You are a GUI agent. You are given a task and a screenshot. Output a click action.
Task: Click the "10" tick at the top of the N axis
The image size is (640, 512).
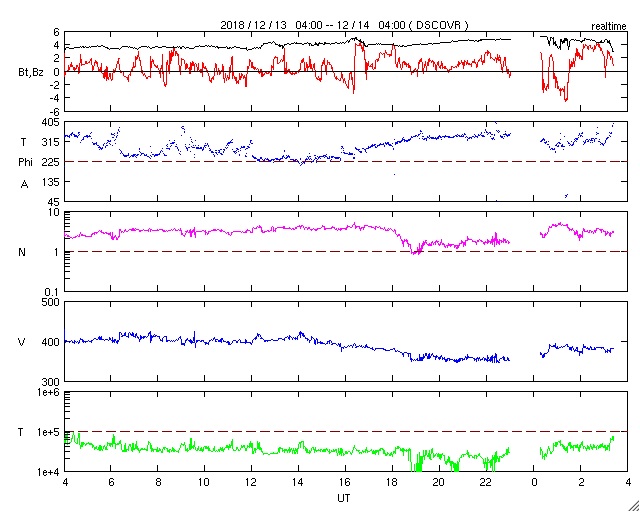pyautogui.click(x=54, y=212)
